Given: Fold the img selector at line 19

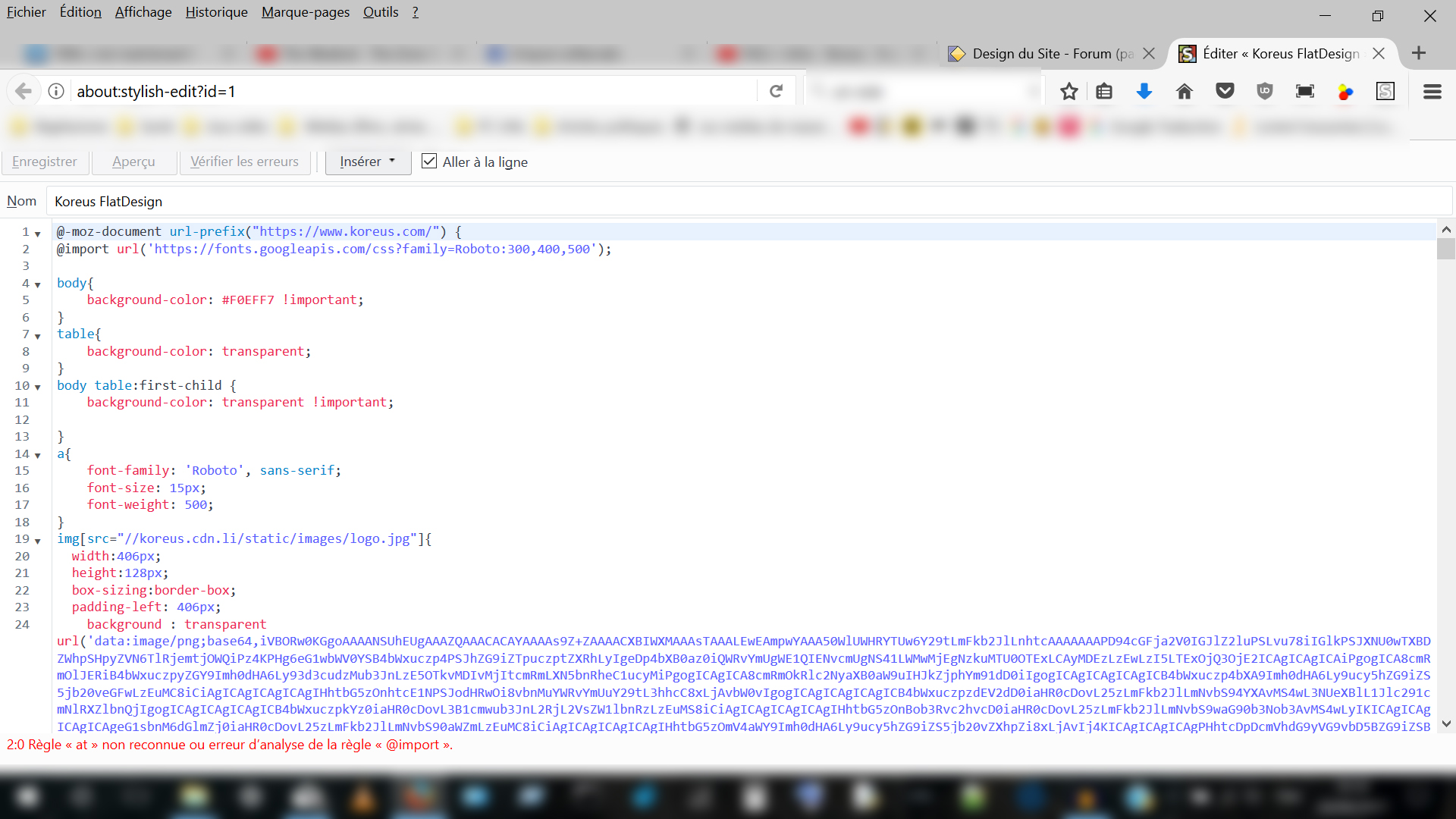Looking at the screenshot, I should tap(37, 541).
